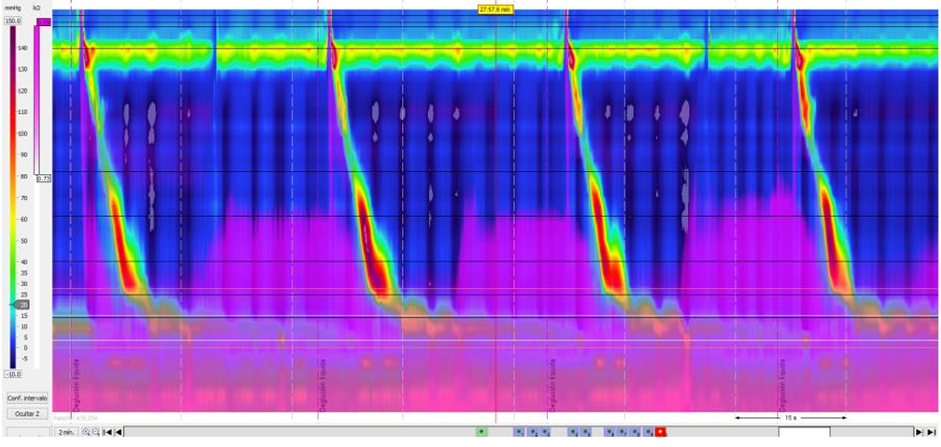This screenshot has height=447, width=941.
Task: Click the white scroll thumb on timeline bar
Action: [803, 432]
